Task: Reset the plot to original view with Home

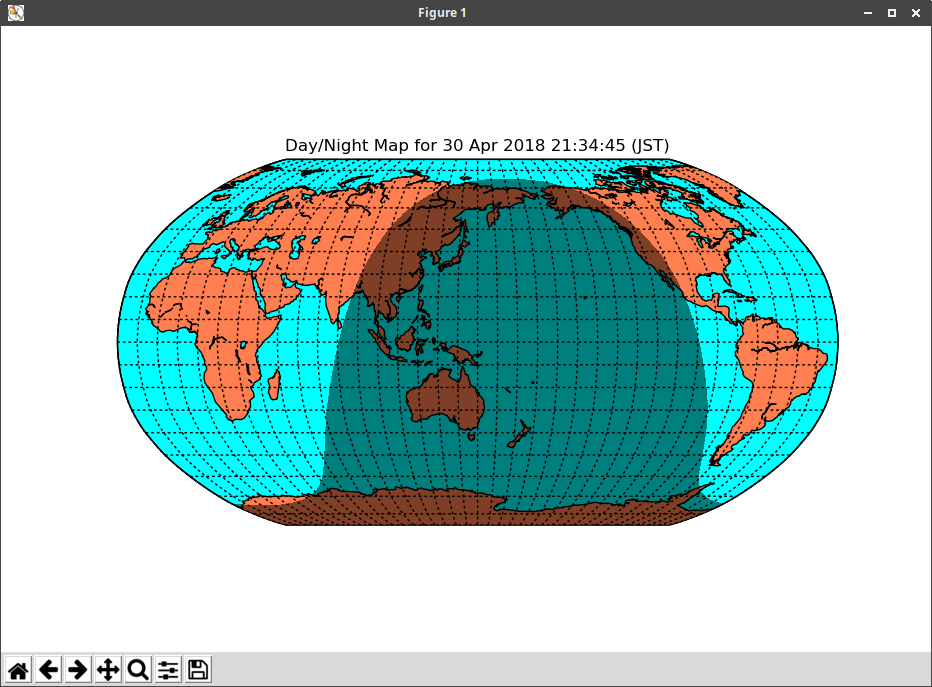Action: pos(18,670)
